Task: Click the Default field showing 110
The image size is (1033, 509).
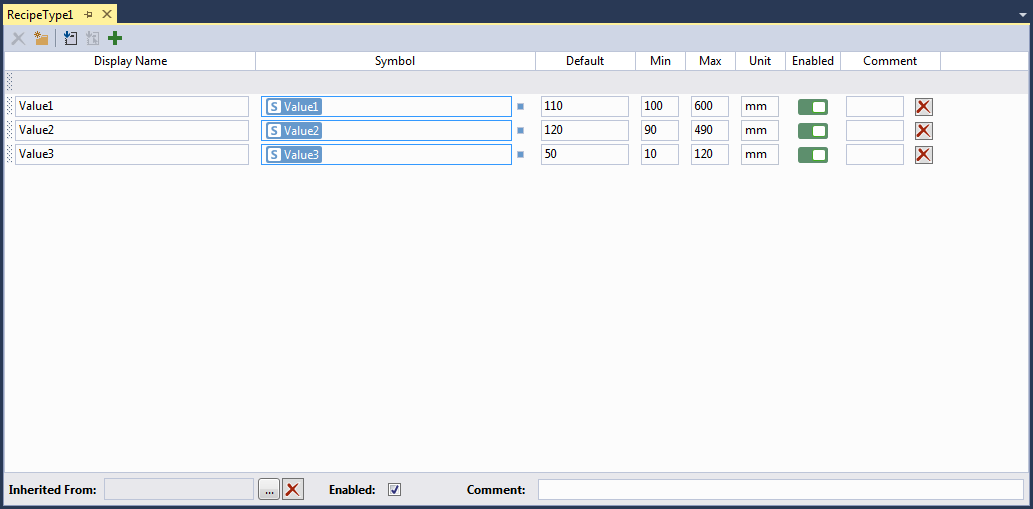Action: pos(585,107)
